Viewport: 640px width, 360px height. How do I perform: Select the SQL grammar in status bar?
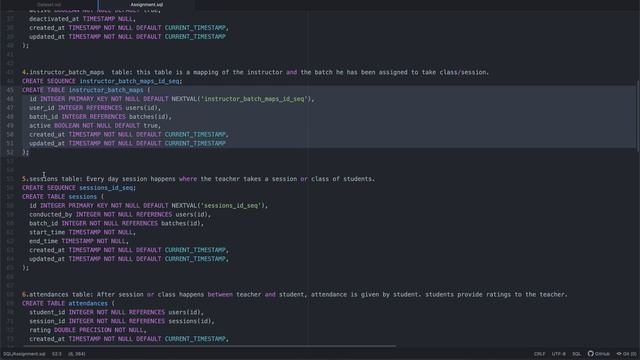(576, 354)
